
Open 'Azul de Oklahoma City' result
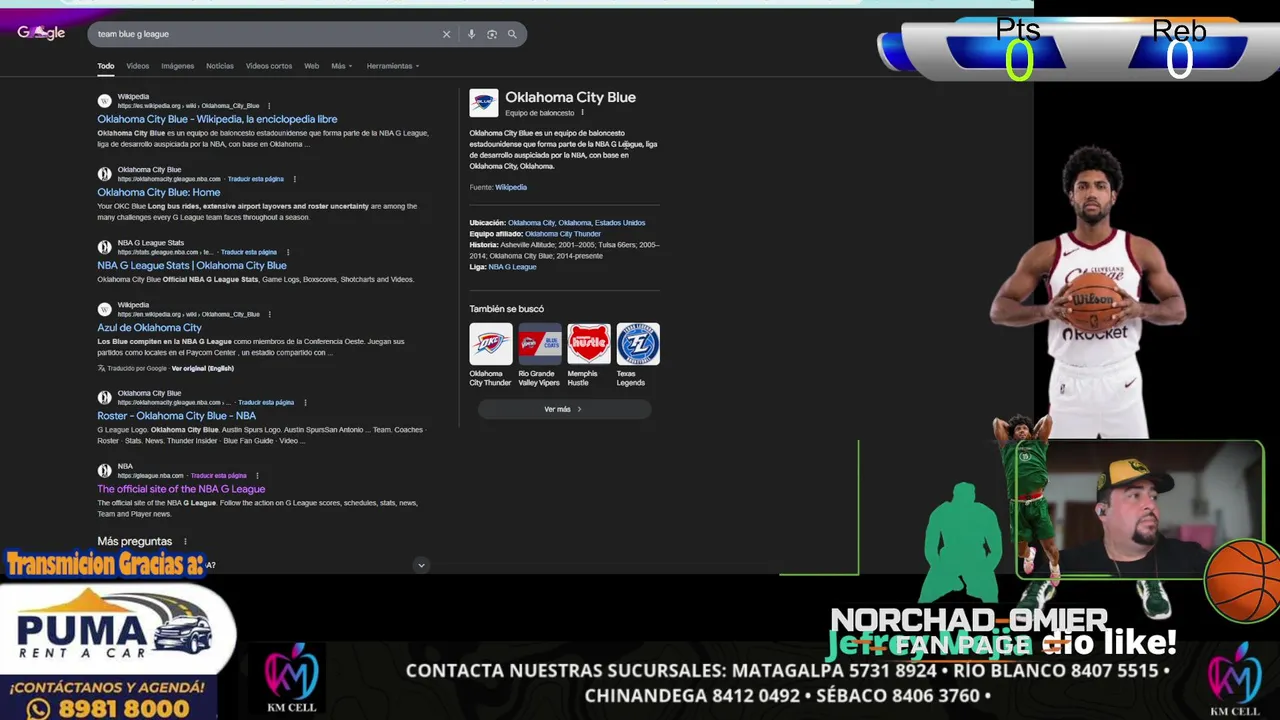149,327
